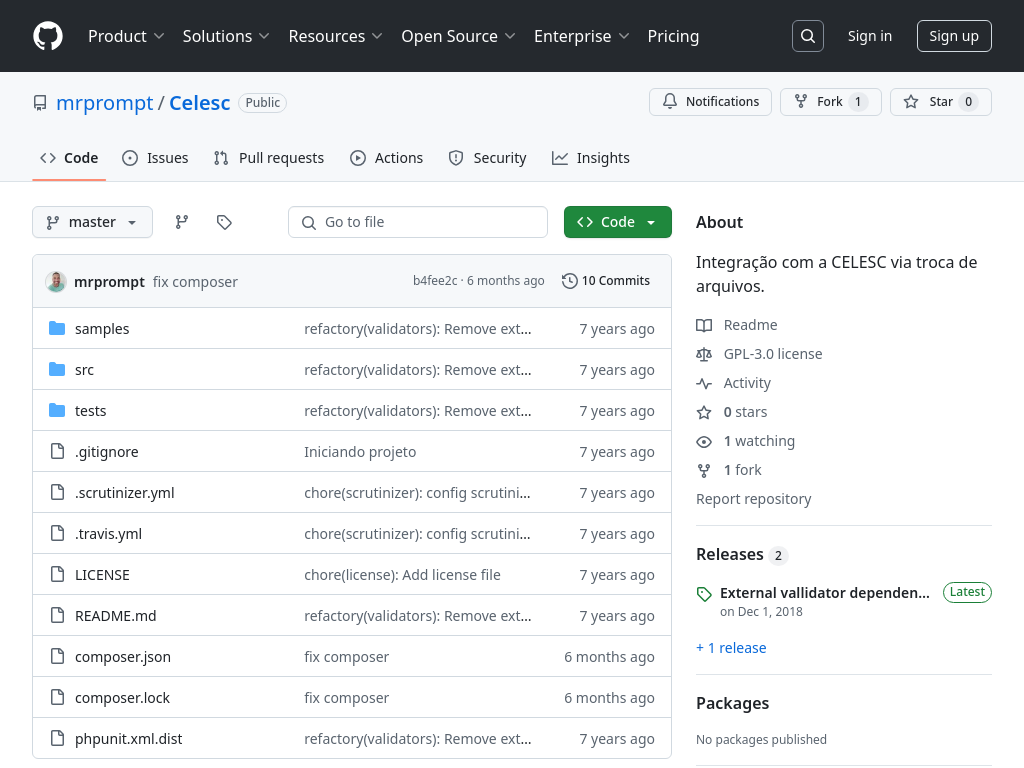The image size is (1024, 768).
Task: Click the composer.json file icon
Action: (57, 656)
